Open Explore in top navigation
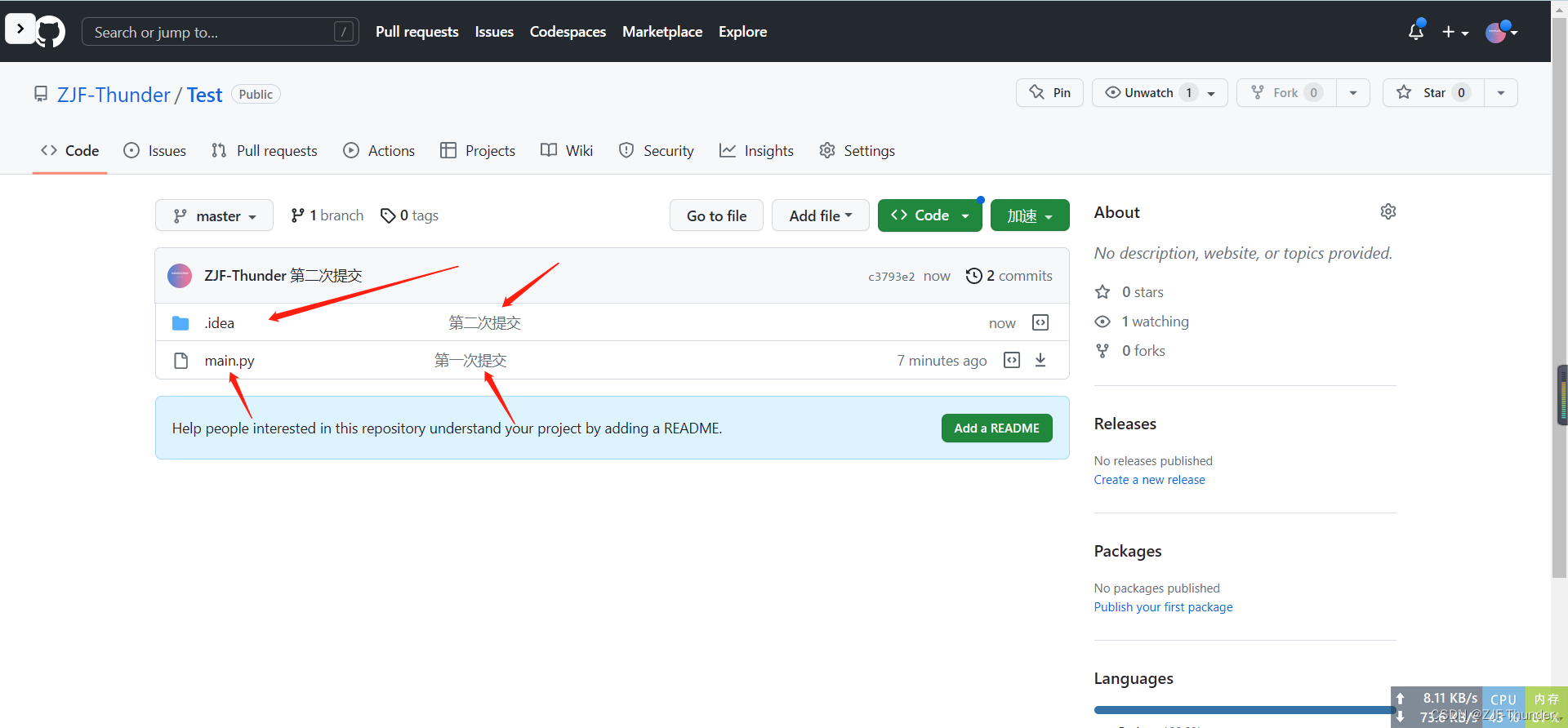This screenshot has width=1568, height=728. (742, 32)
